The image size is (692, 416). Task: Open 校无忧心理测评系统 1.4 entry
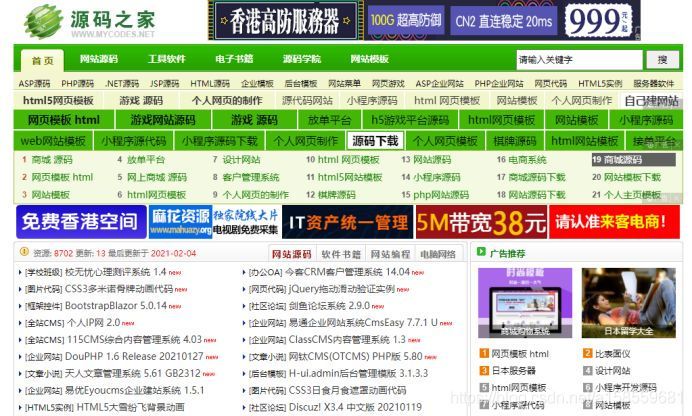point(116,272)
